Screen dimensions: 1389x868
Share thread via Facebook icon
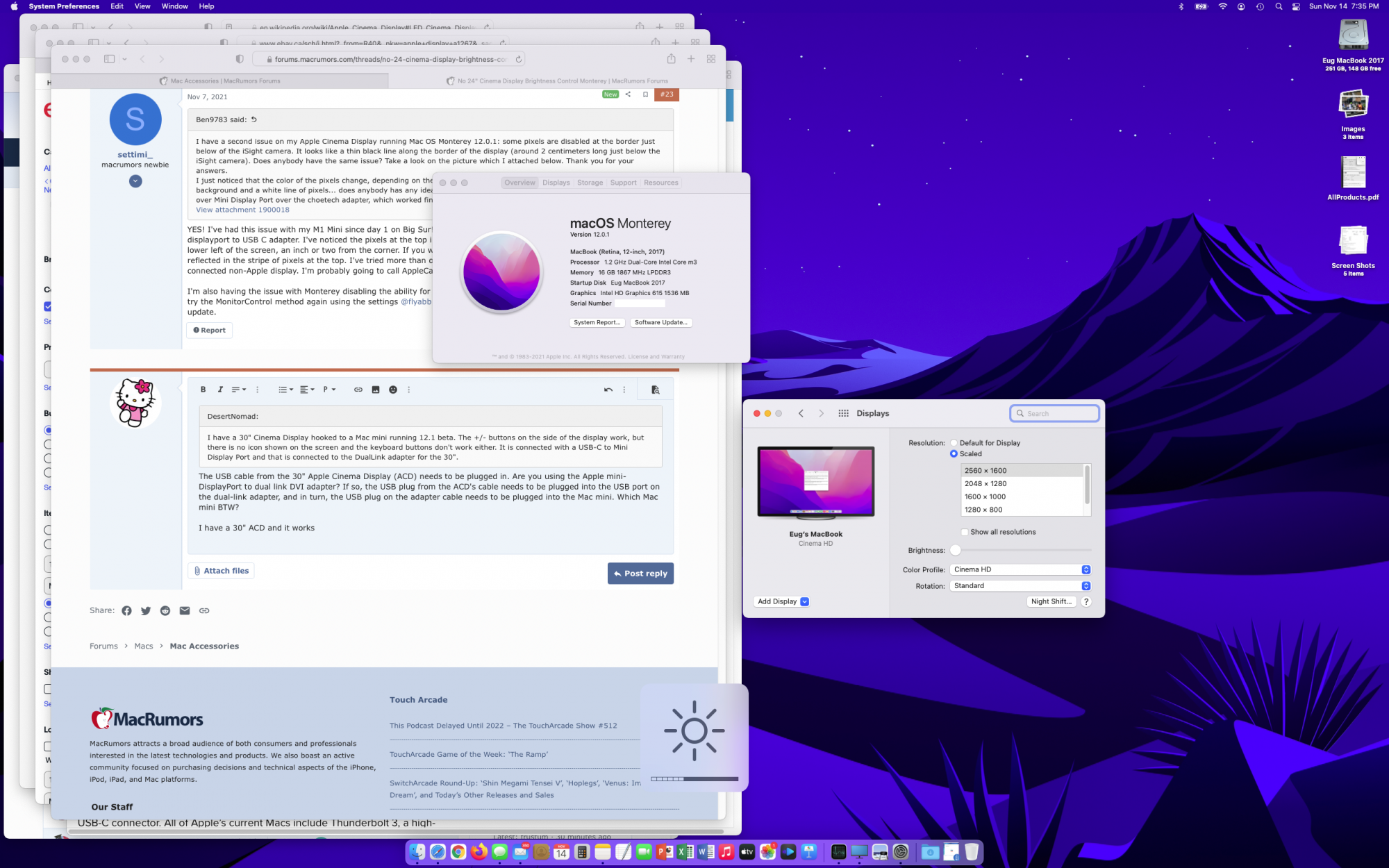pos(126,610)
